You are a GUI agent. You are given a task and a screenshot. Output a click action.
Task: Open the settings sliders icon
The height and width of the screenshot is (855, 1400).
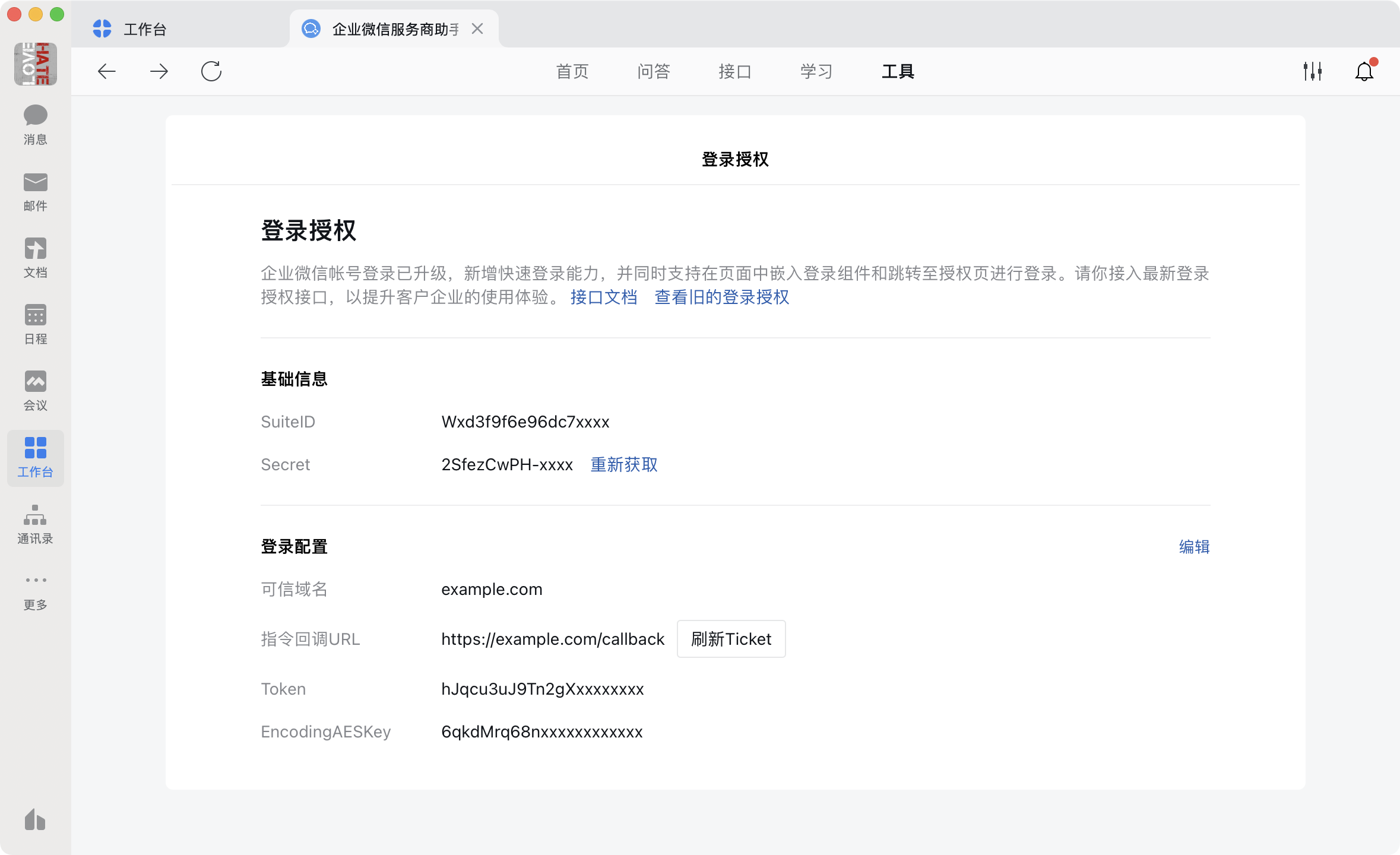[x=1312, y=71]
